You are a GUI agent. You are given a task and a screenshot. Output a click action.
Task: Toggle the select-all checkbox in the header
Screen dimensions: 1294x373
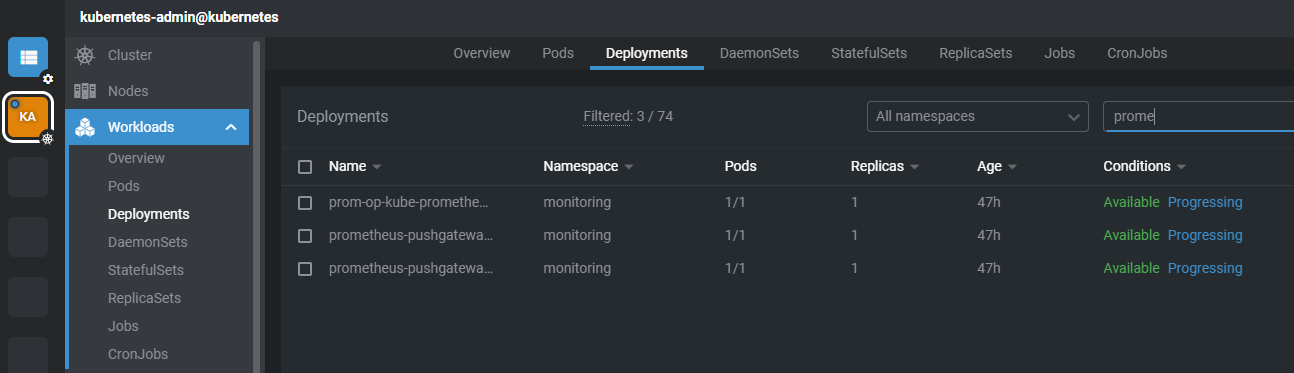[305, 167]
